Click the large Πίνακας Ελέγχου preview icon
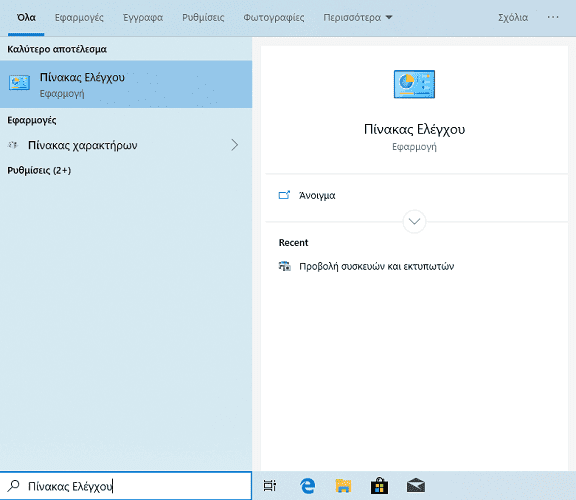This screenshot has width=576, height=500. point(414,84)
